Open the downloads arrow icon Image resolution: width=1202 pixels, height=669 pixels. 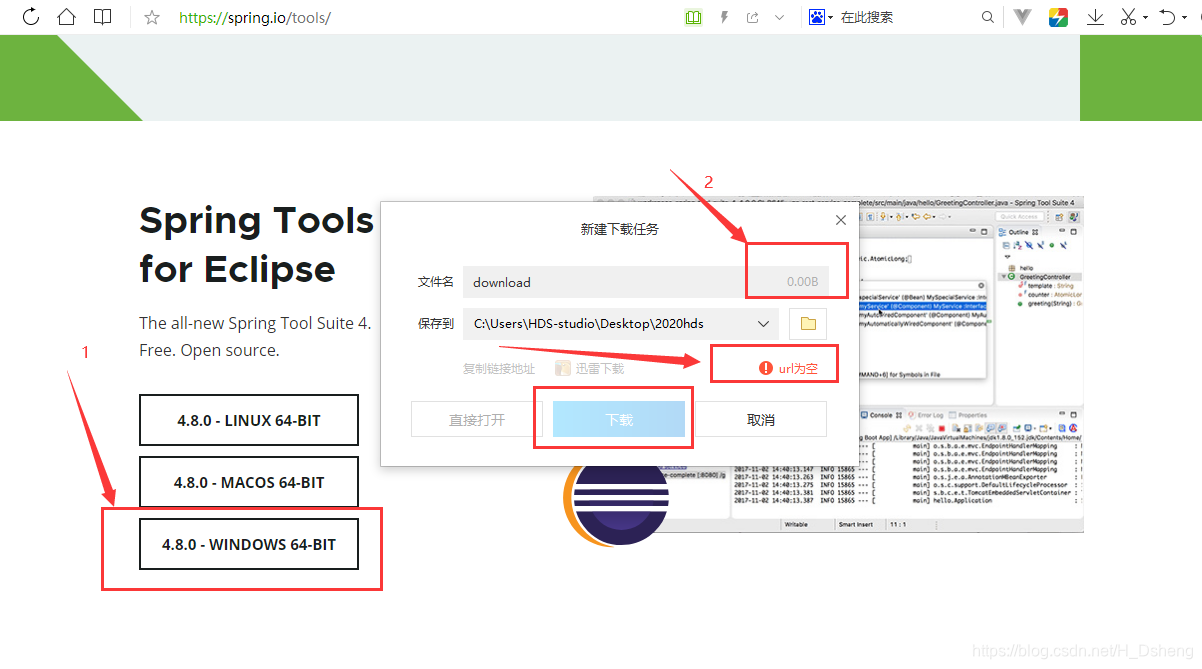[x=1095, y=17]
